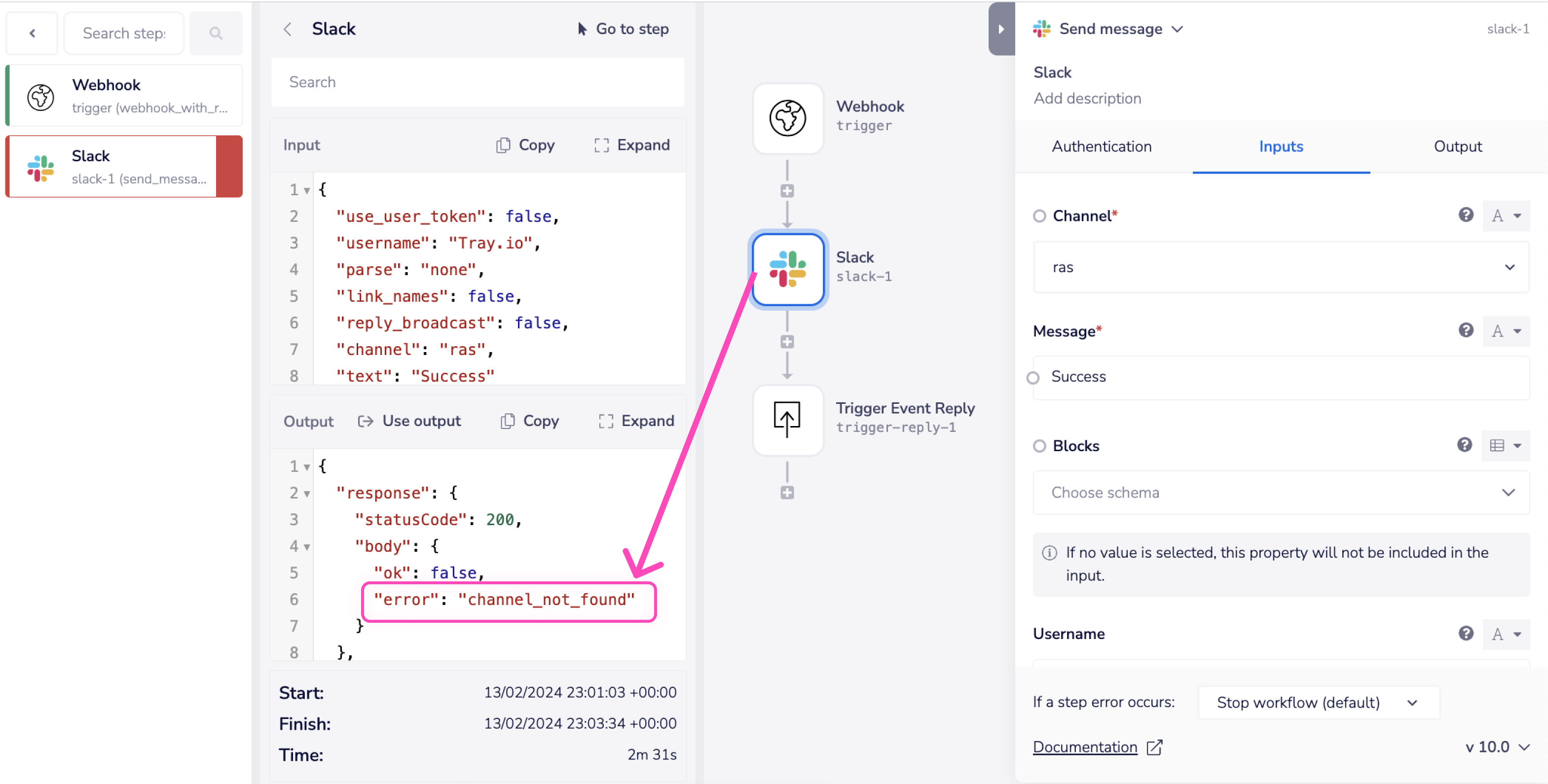This screenshot has height=784, width=1548.
Task: Switch to the Output tab
Action: 1457,146
